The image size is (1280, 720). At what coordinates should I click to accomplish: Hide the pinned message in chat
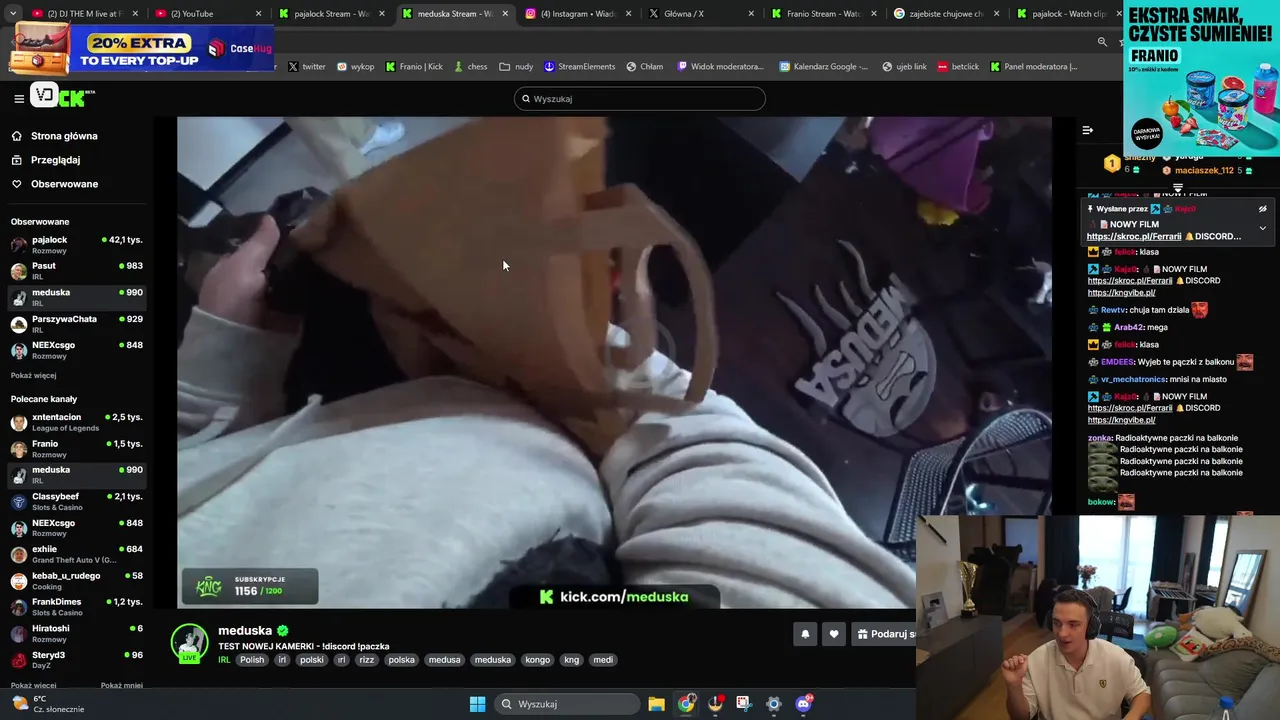coord(1262,209)
